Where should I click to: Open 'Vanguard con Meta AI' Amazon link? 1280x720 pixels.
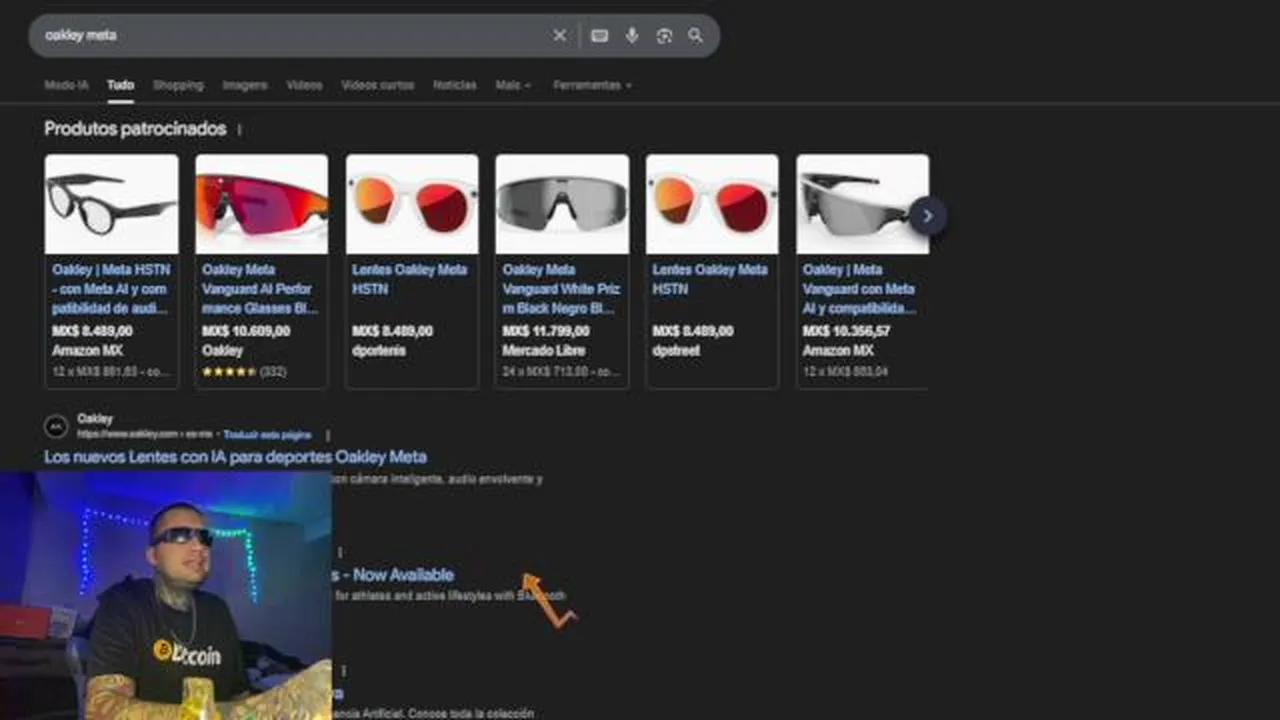tap(859, 289)
